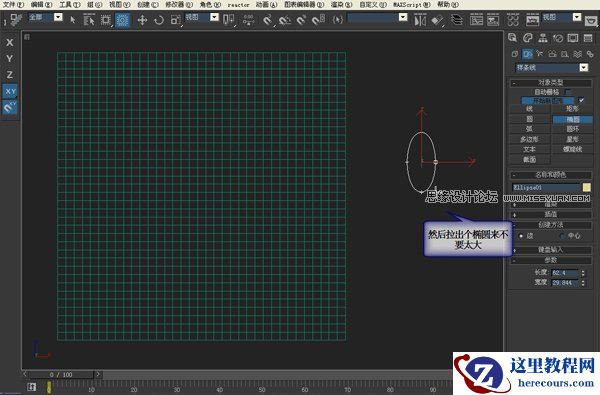Viewport: 600px width, 395px height.
Task: Open the named selection sets dropdown
Action: [x=377, y=17]
